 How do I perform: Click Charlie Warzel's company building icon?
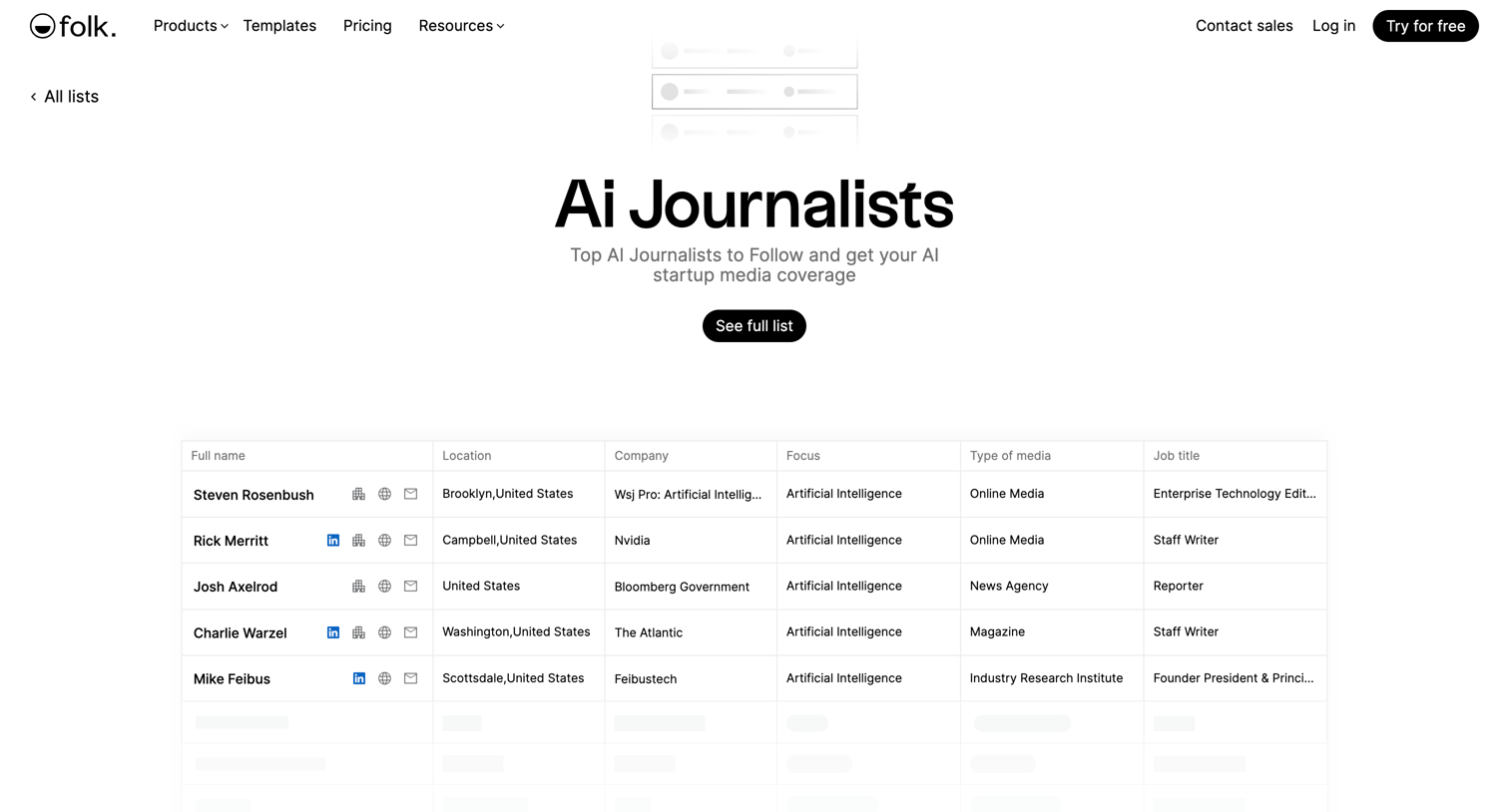point(358,632)
